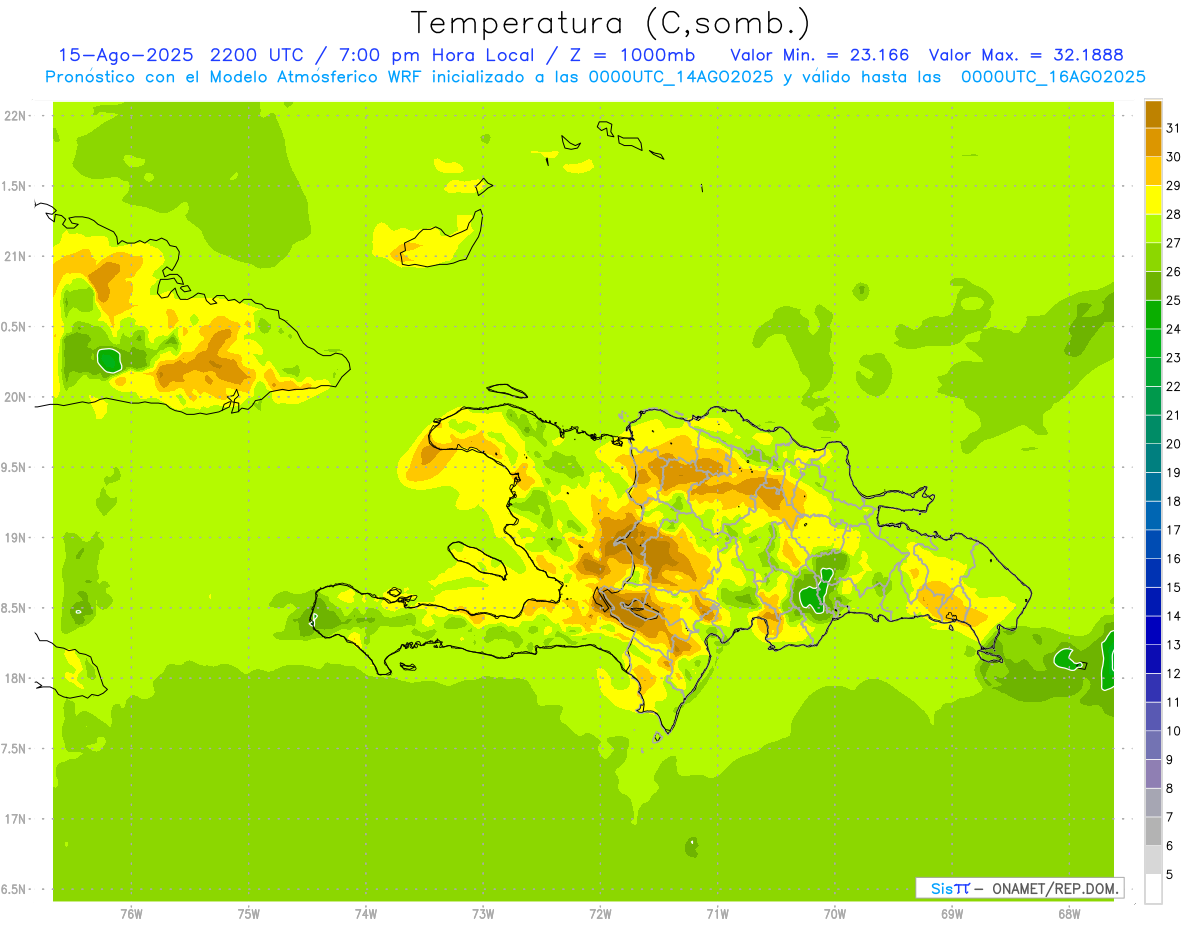The height and width of the screenshot is (927, 1200).
Task: Click colorbar swatch between 24 and 25
Action: 1153,315
